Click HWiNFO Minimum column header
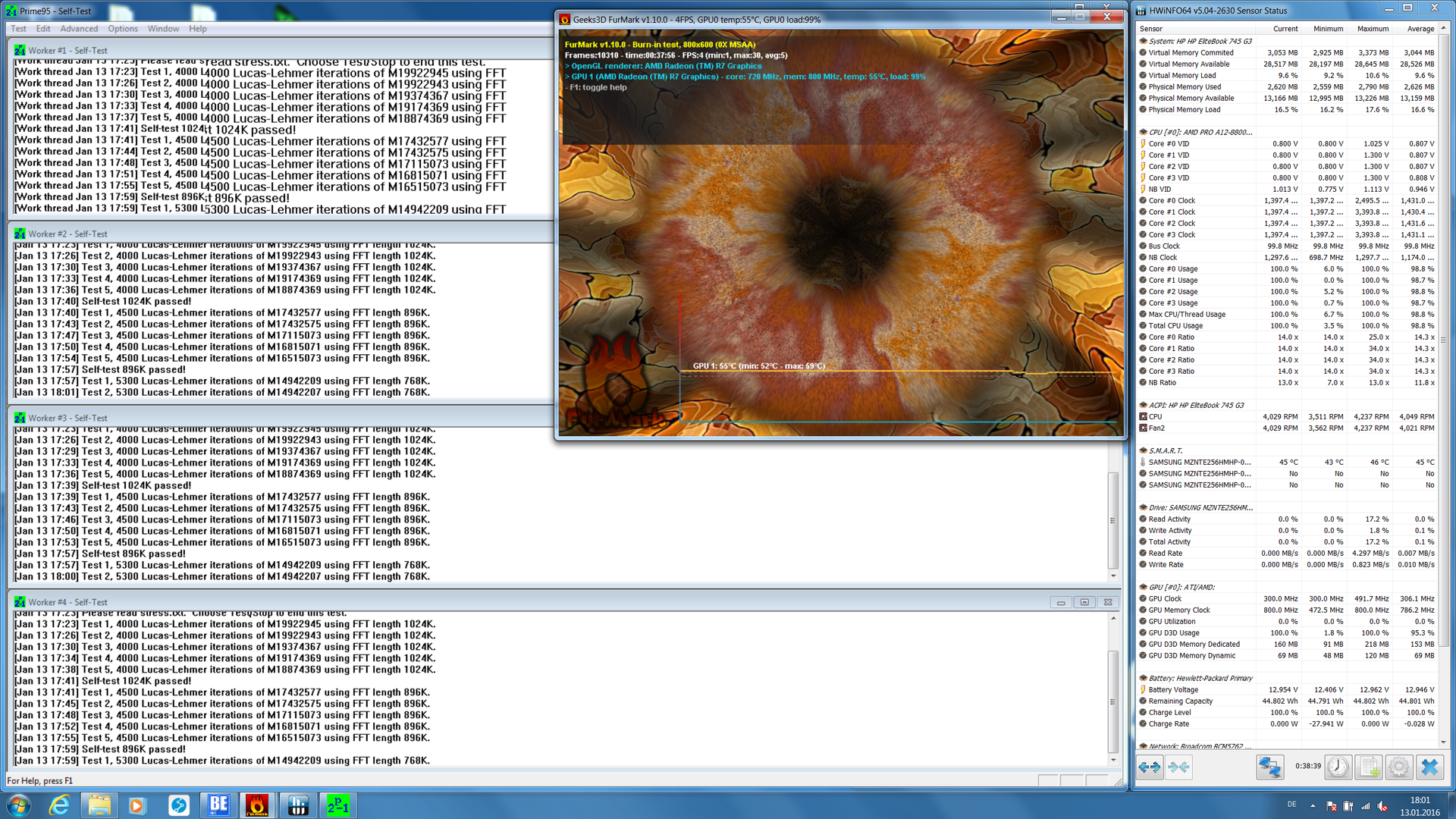The height and width of the screenshot is (819, 1456). click(x=1324, y=29)
